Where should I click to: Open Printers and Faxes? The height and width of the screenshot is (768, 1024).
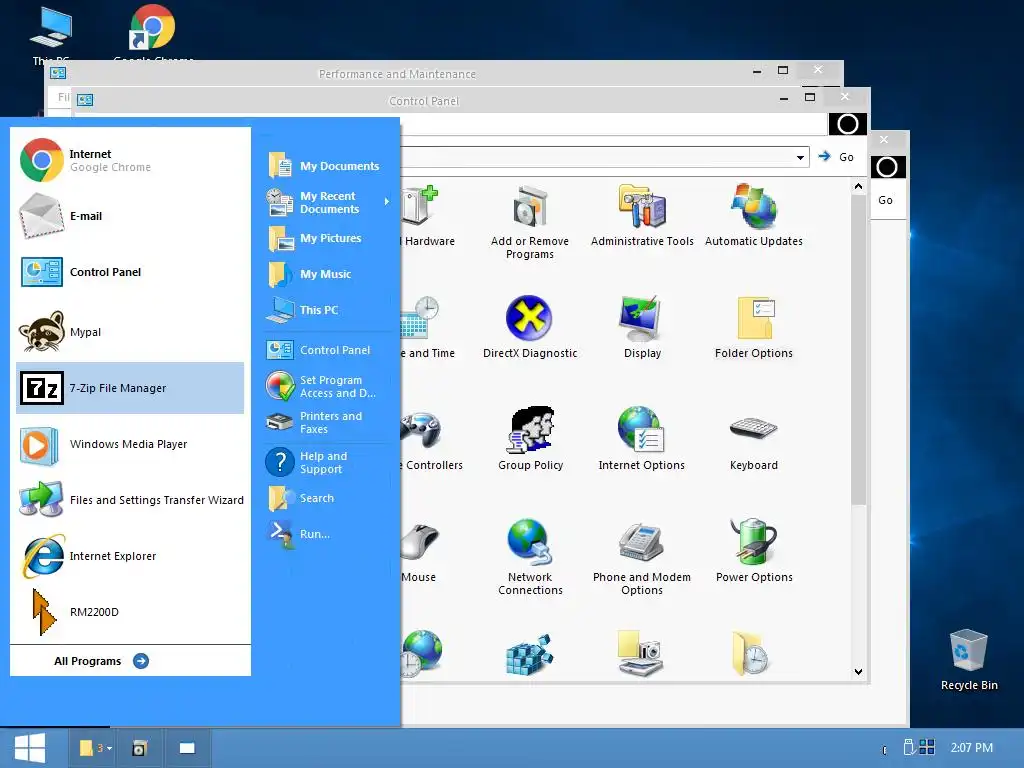pos(328,423)
